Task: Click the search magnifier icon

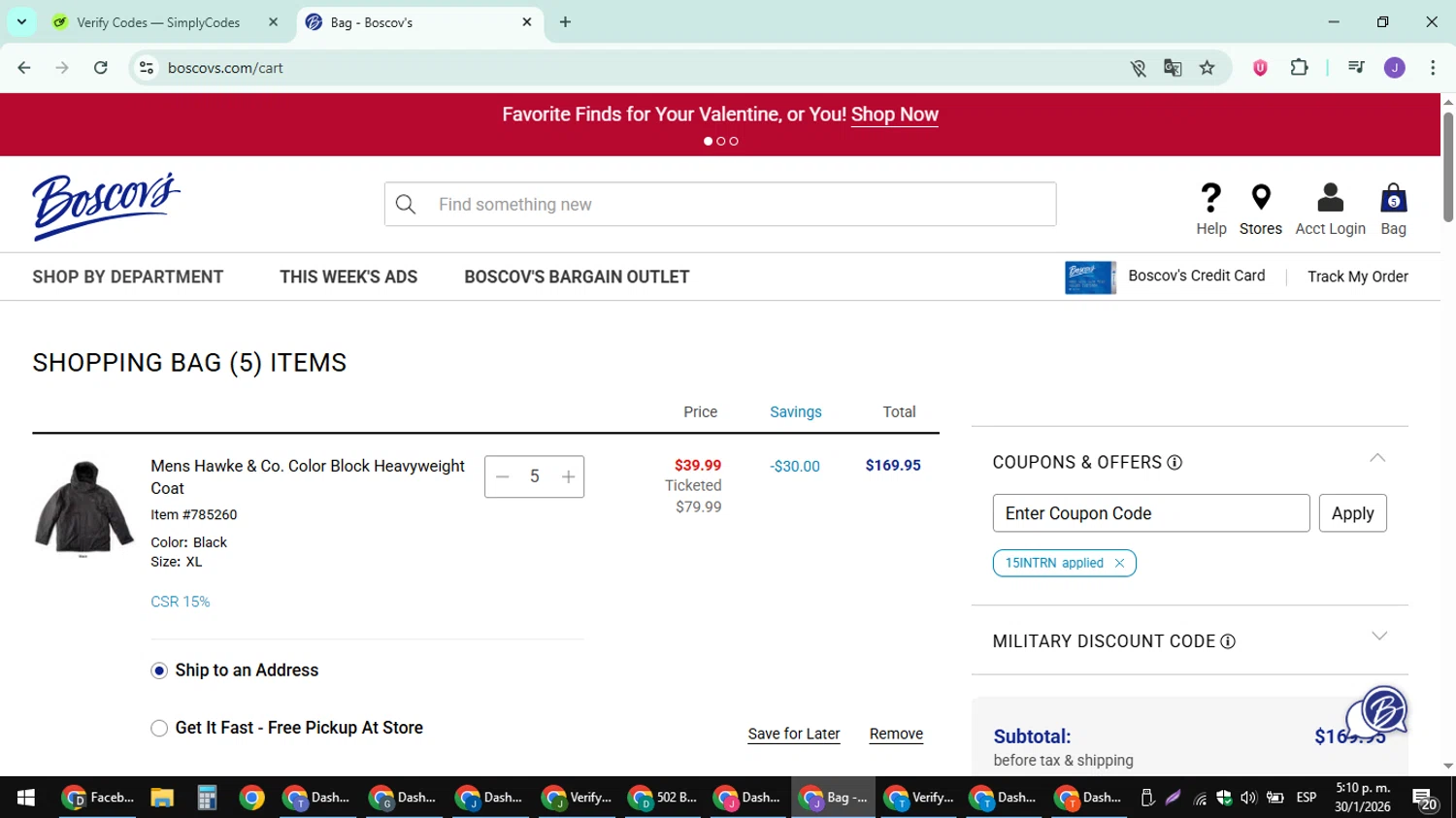Action: pos(406,205)
